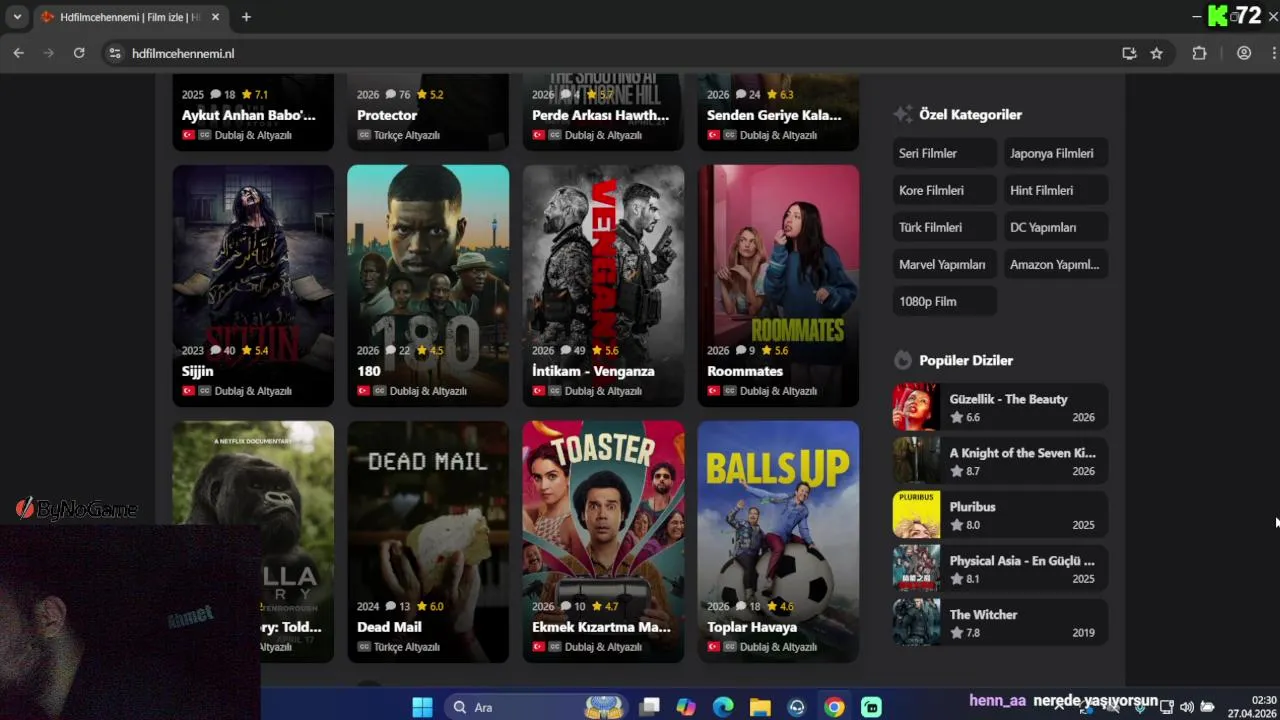Screen dimensions: 1280x720
Task: Open The Witcher series entry
Action: pyautogui.click(x=1000, y=623)
